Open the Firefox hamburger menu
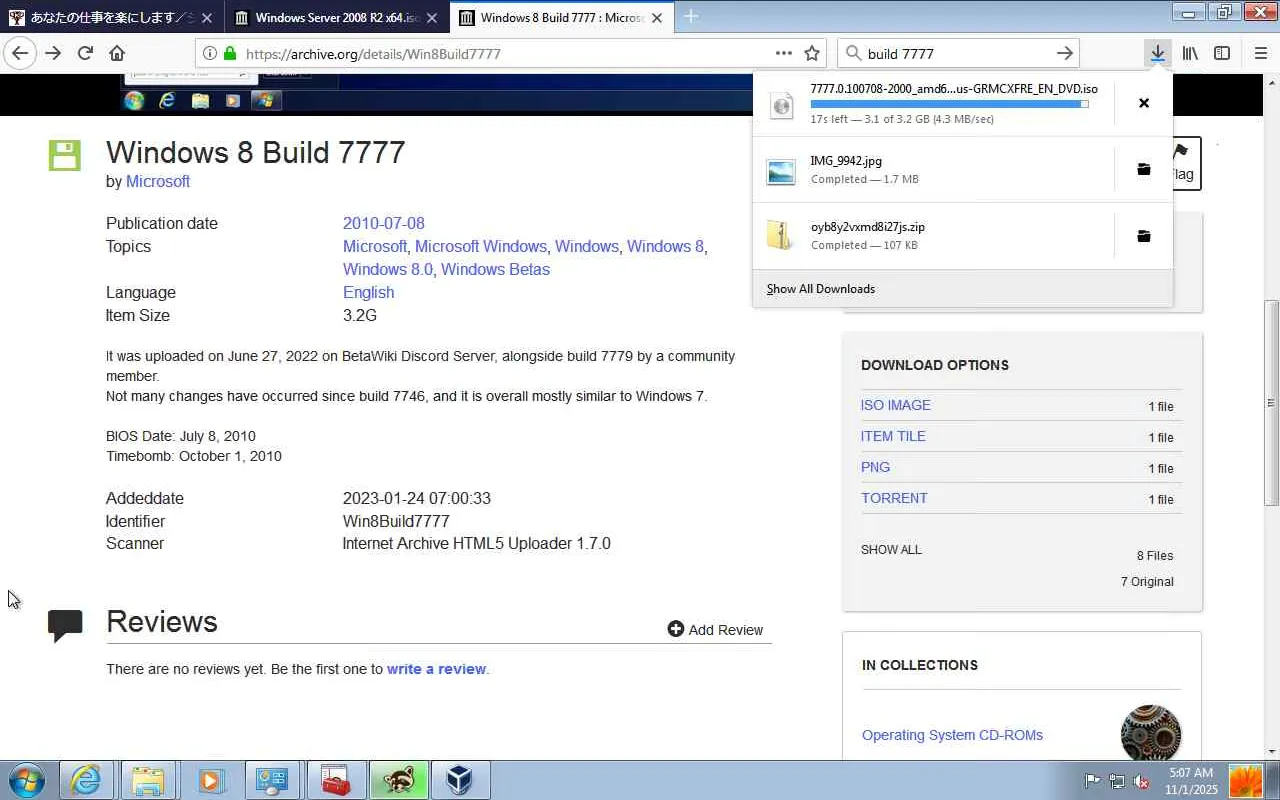This screenshot has width=1280, height=800. click(1260, 53)
